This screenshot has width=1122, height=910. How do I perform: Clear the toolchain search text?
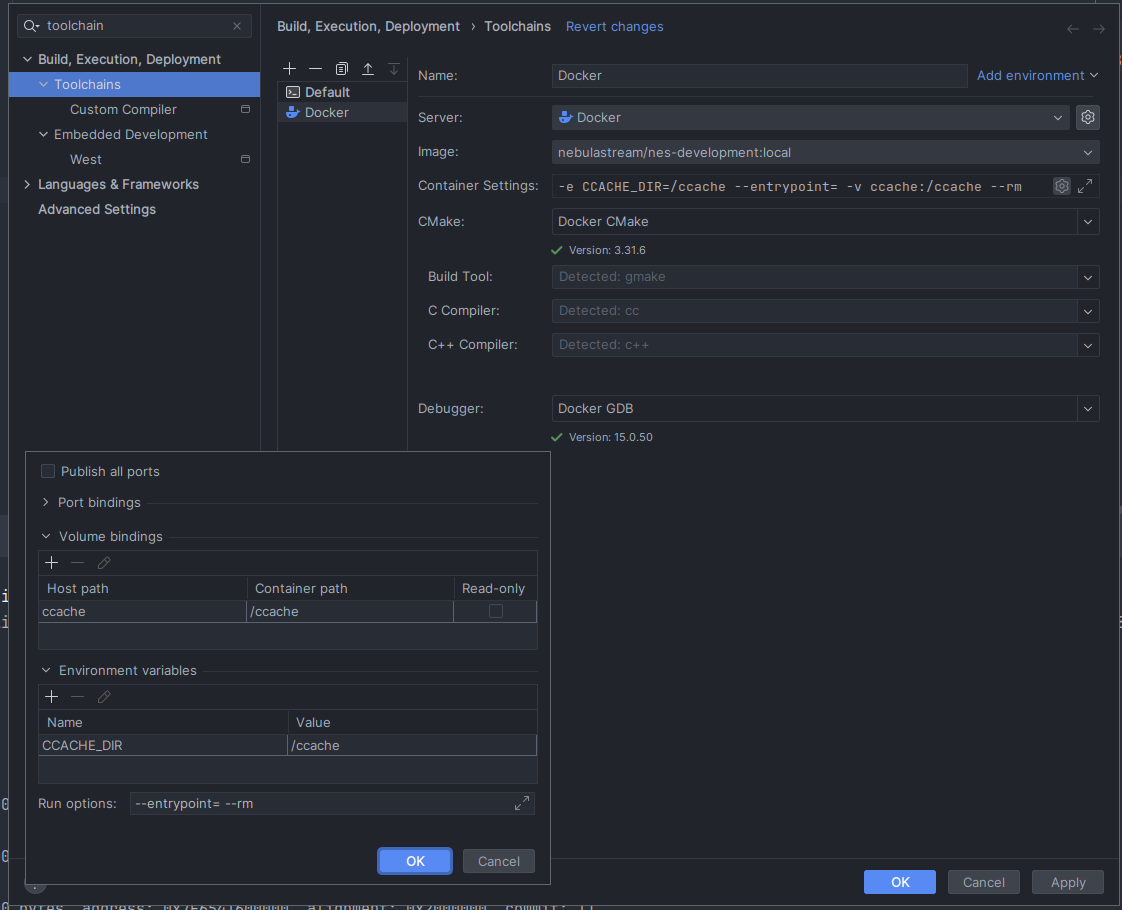[237, 26]
